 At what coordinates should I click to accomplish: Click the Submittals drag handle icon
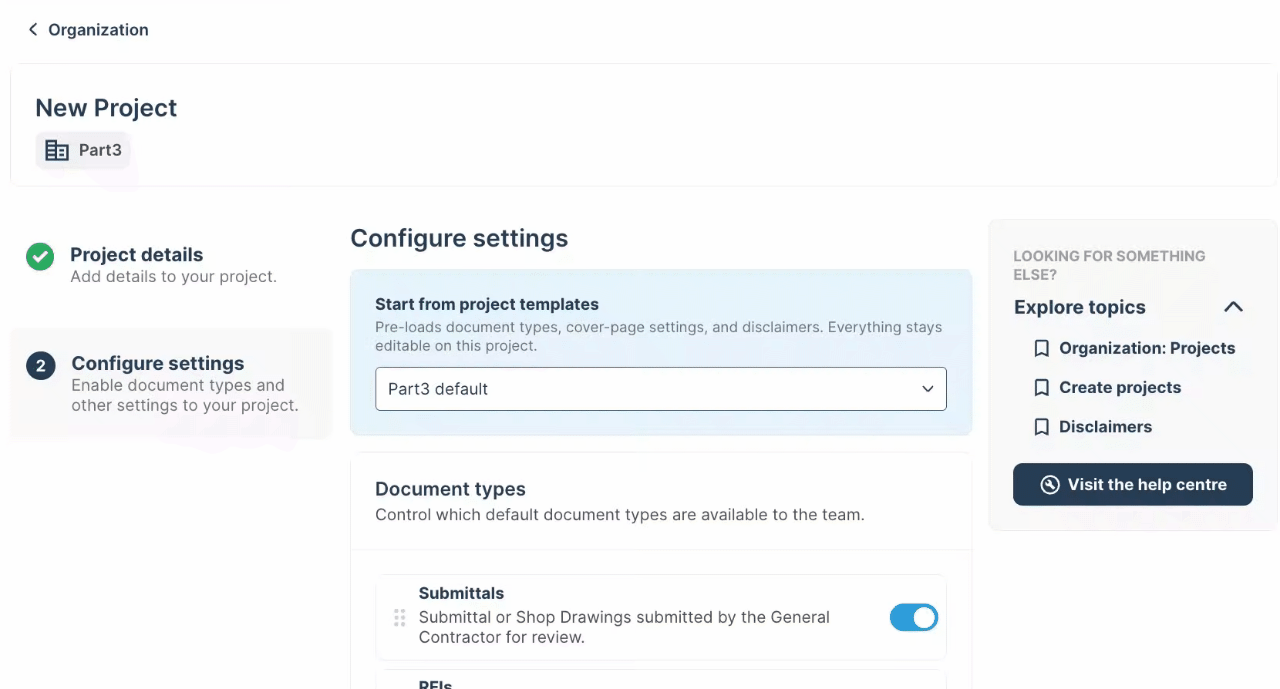click(399, 618)
